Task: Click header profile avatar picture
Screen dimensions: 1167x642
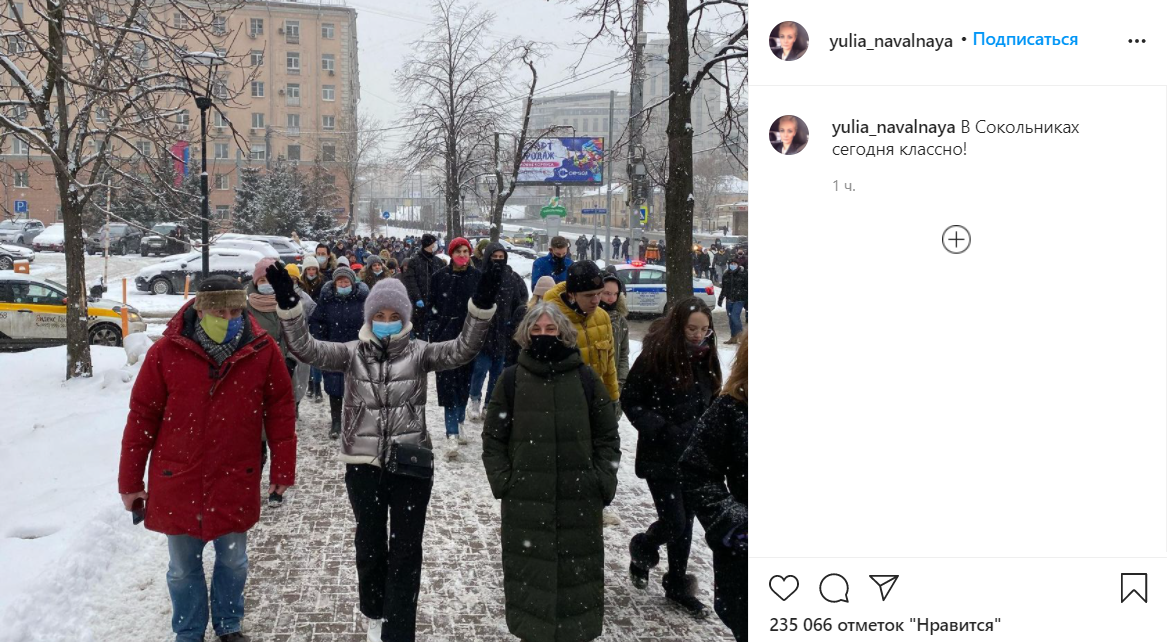Action: click(788, 41)
